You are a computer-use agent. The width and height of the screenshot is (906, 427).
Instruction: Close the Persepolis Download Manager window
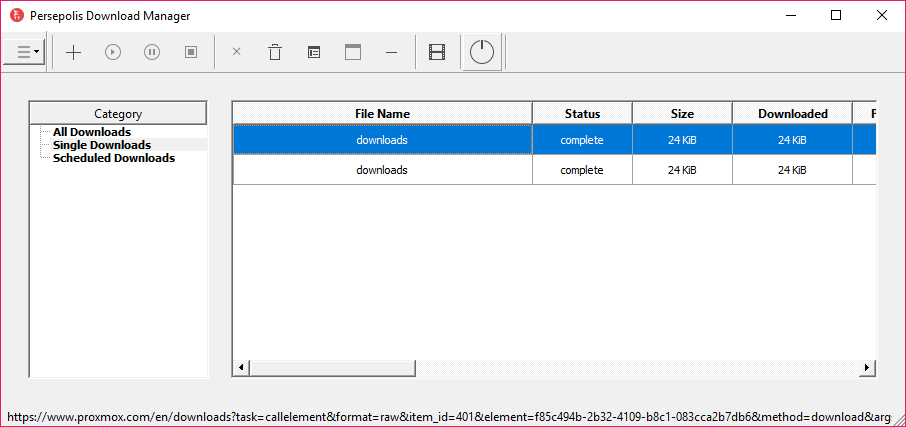tap(882, 16)
